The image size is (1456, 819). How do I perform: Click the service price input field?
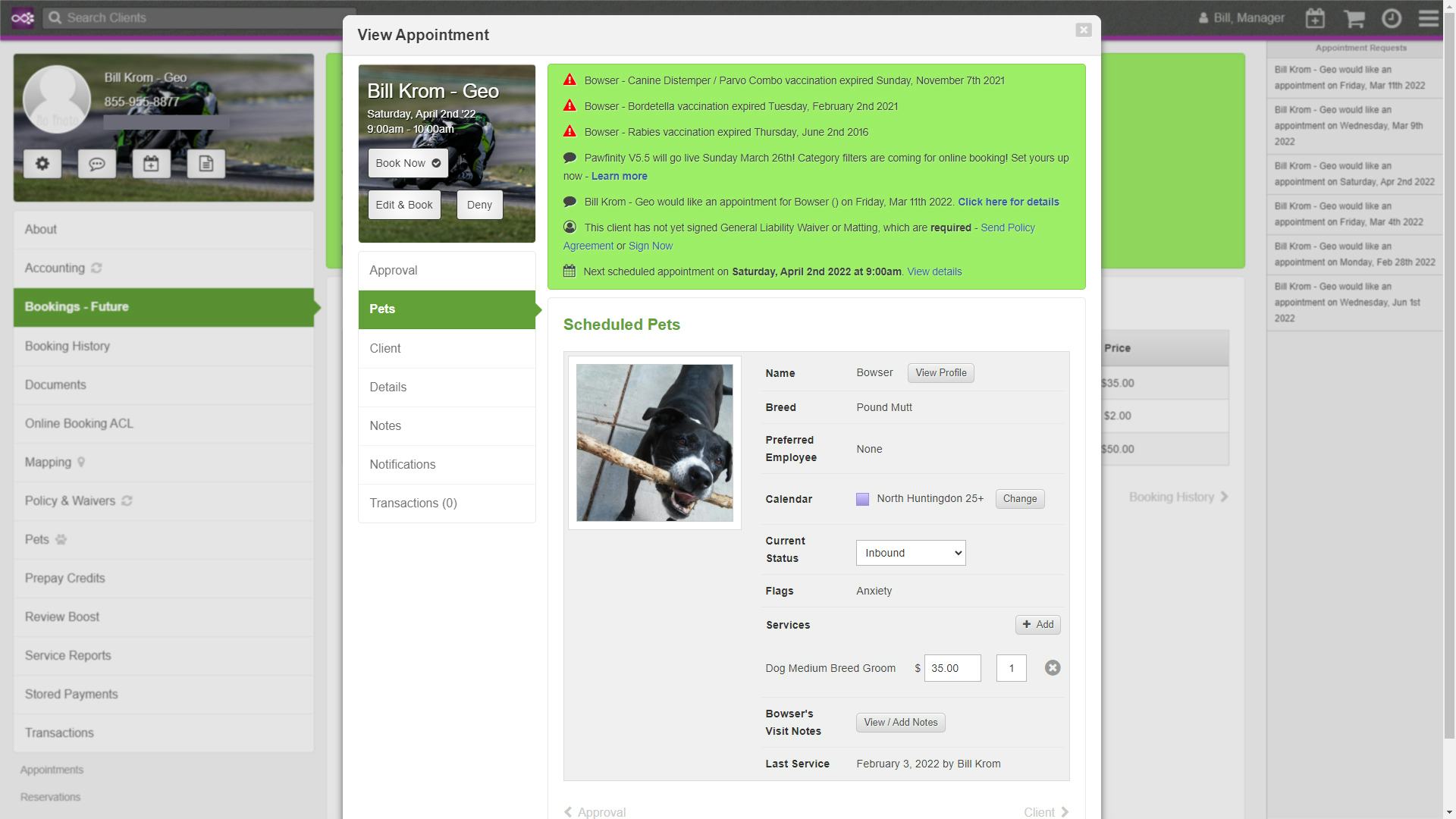coord(952,668)
